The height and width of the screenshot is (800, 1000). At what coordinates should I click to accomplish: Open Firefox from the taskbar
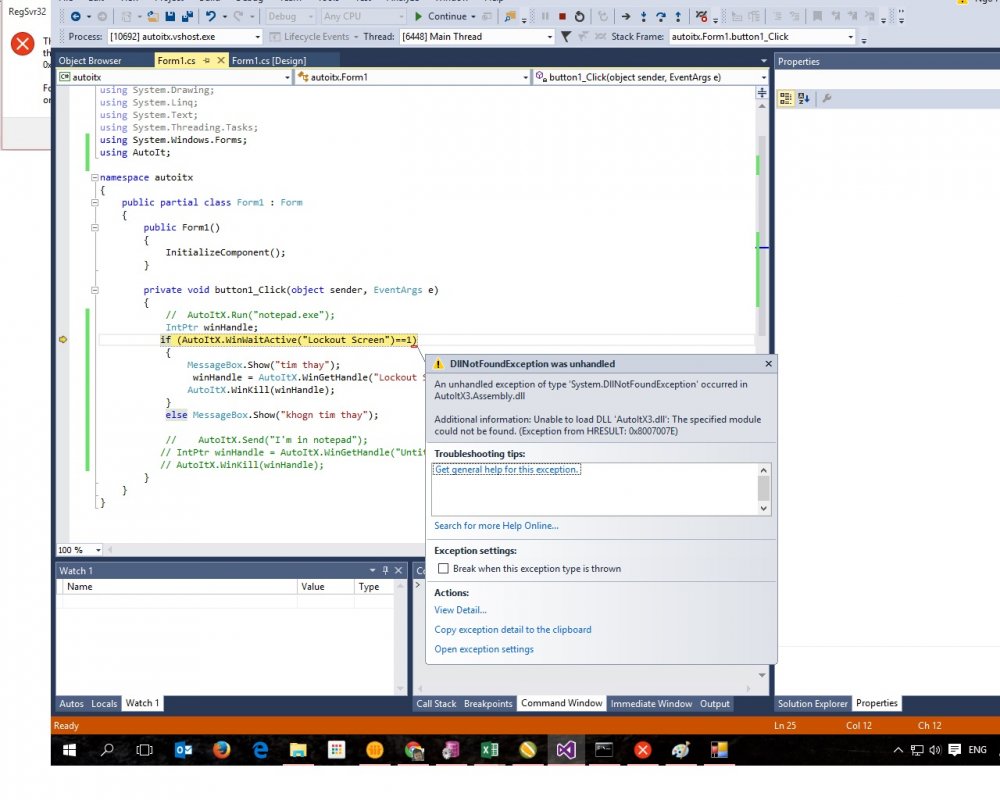coord(221,750)
